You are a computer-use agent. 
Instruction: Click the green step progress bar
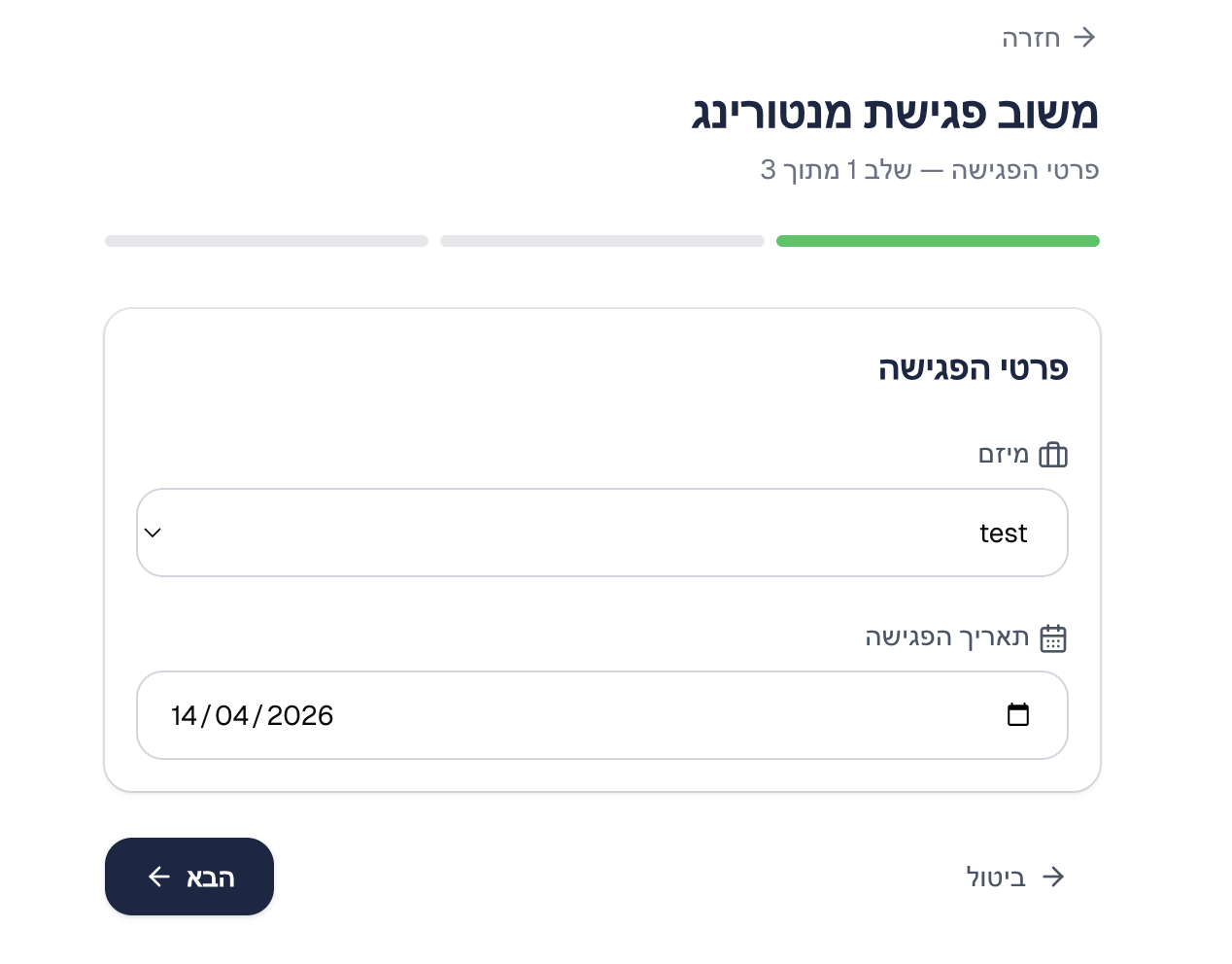coord(938,241)
